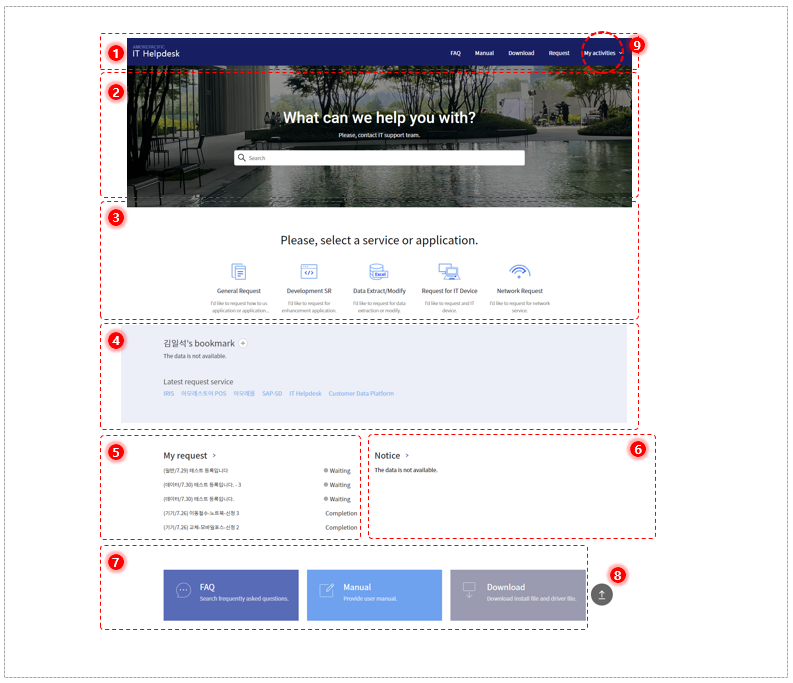The height and width of the screenshot is (683, 793).
Task: Open the Manual card button
Action: tap(374, 595)
